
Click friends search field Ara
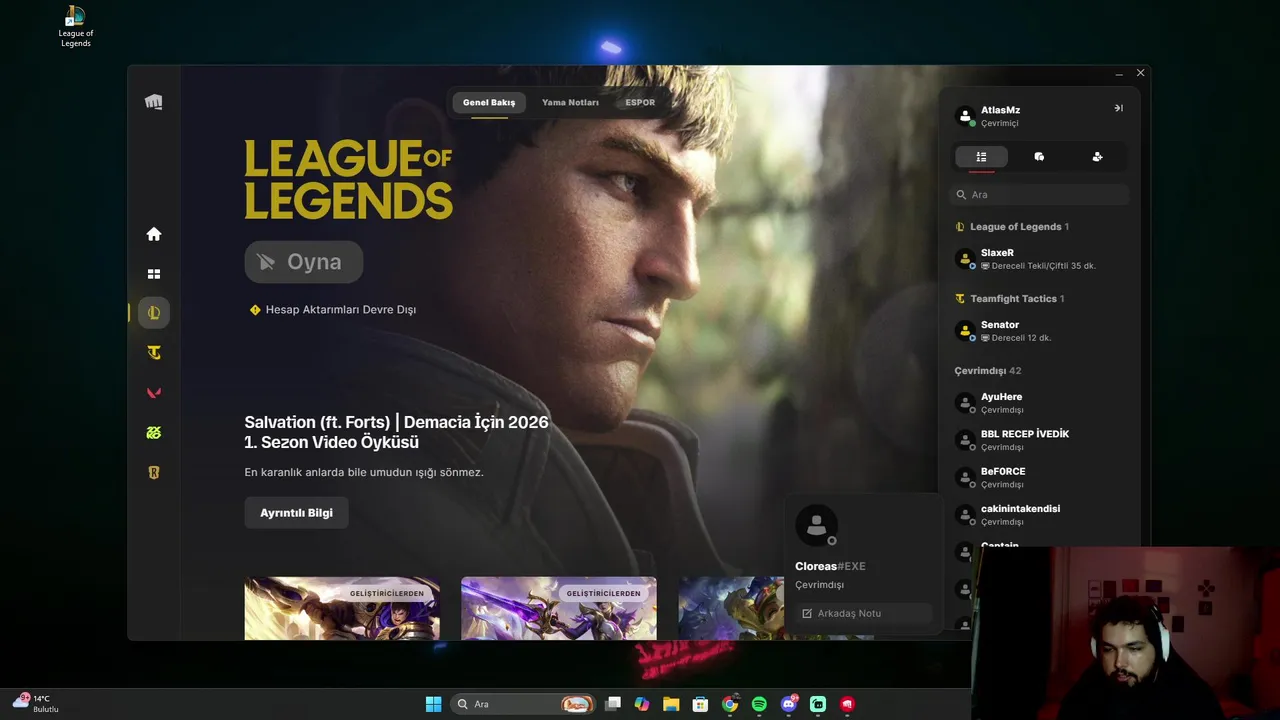[1040, 195]
